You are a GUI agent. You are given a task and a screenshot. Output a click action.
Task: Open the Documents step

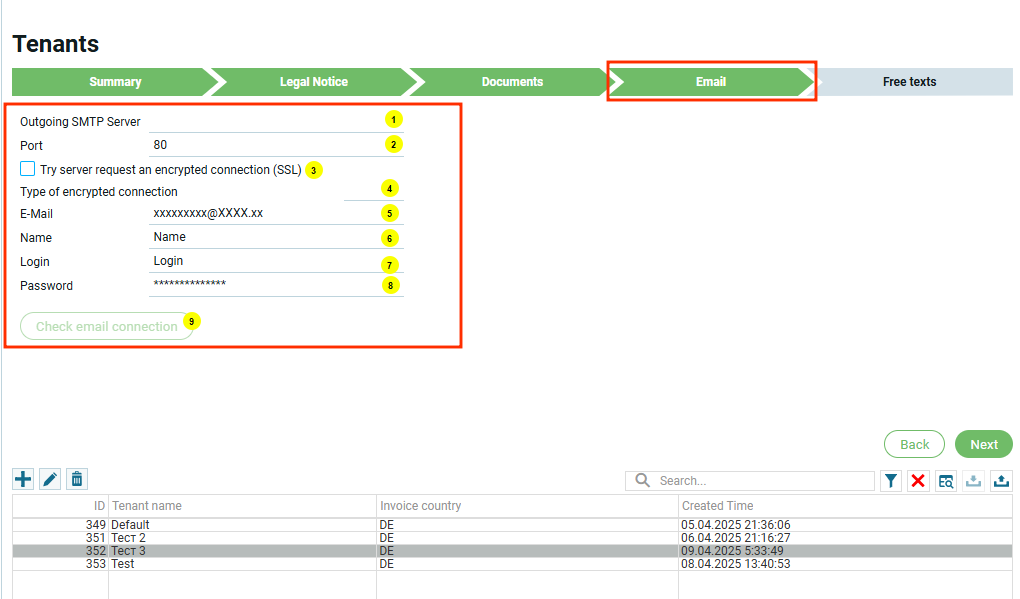click(512, 82)
